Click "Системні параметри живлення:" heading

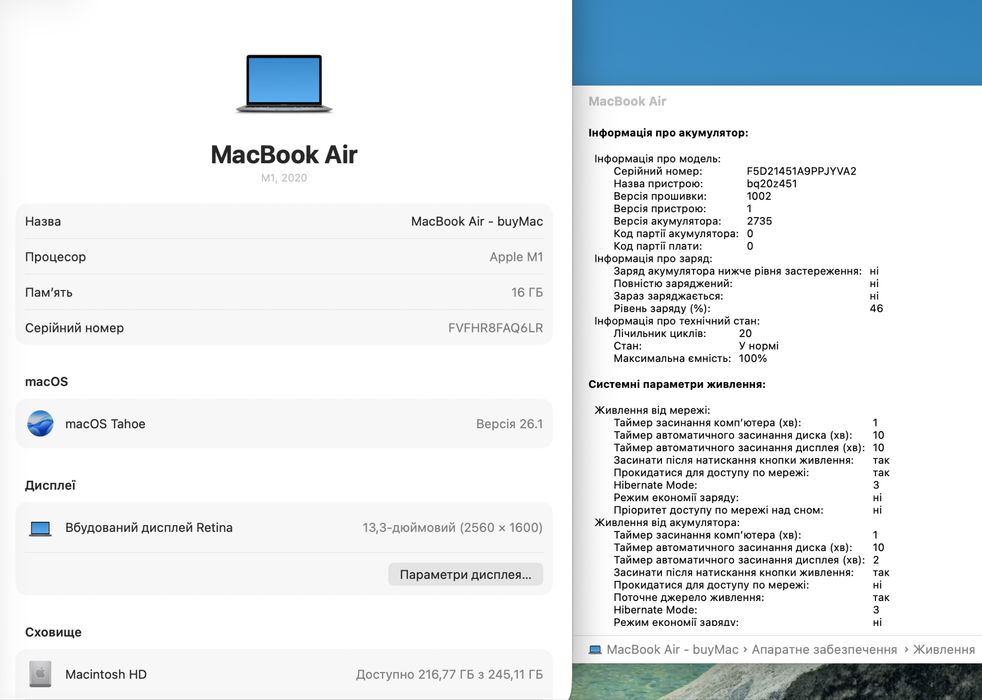[x=677, y=384]
